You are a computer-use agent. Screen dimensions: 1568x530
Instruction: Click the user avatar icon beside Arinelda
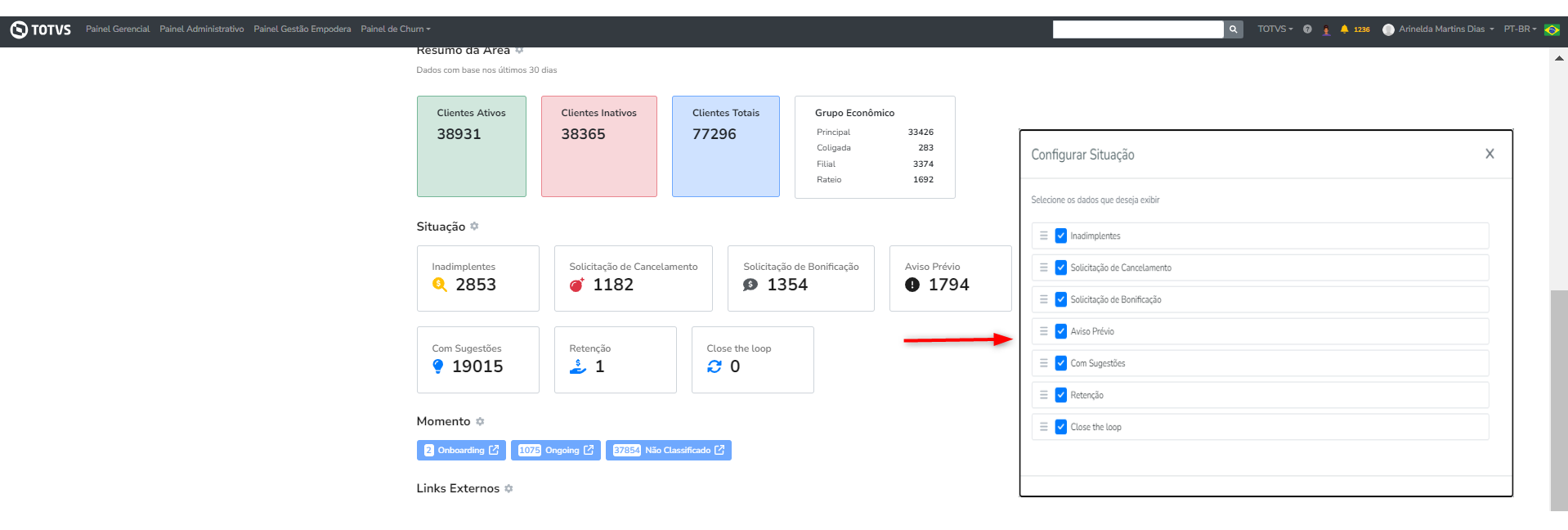click(x=1388, y=29)
